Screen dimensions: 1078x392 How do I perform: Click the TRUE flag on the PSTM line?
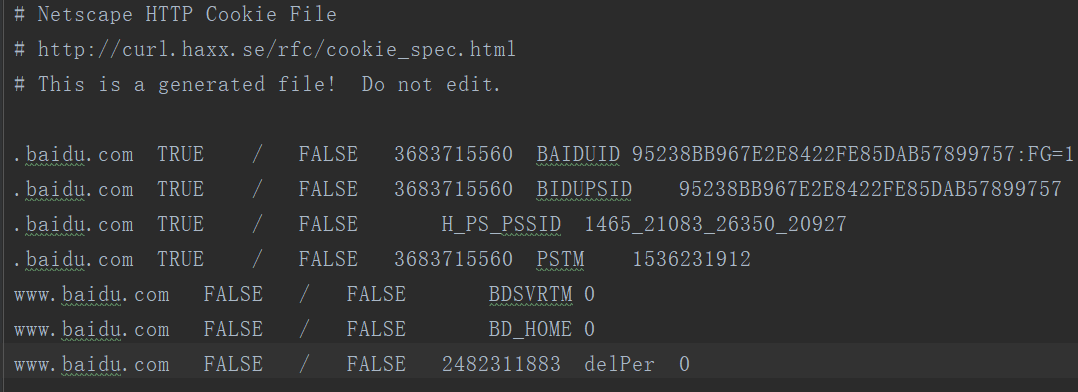[x=181, y=260]
